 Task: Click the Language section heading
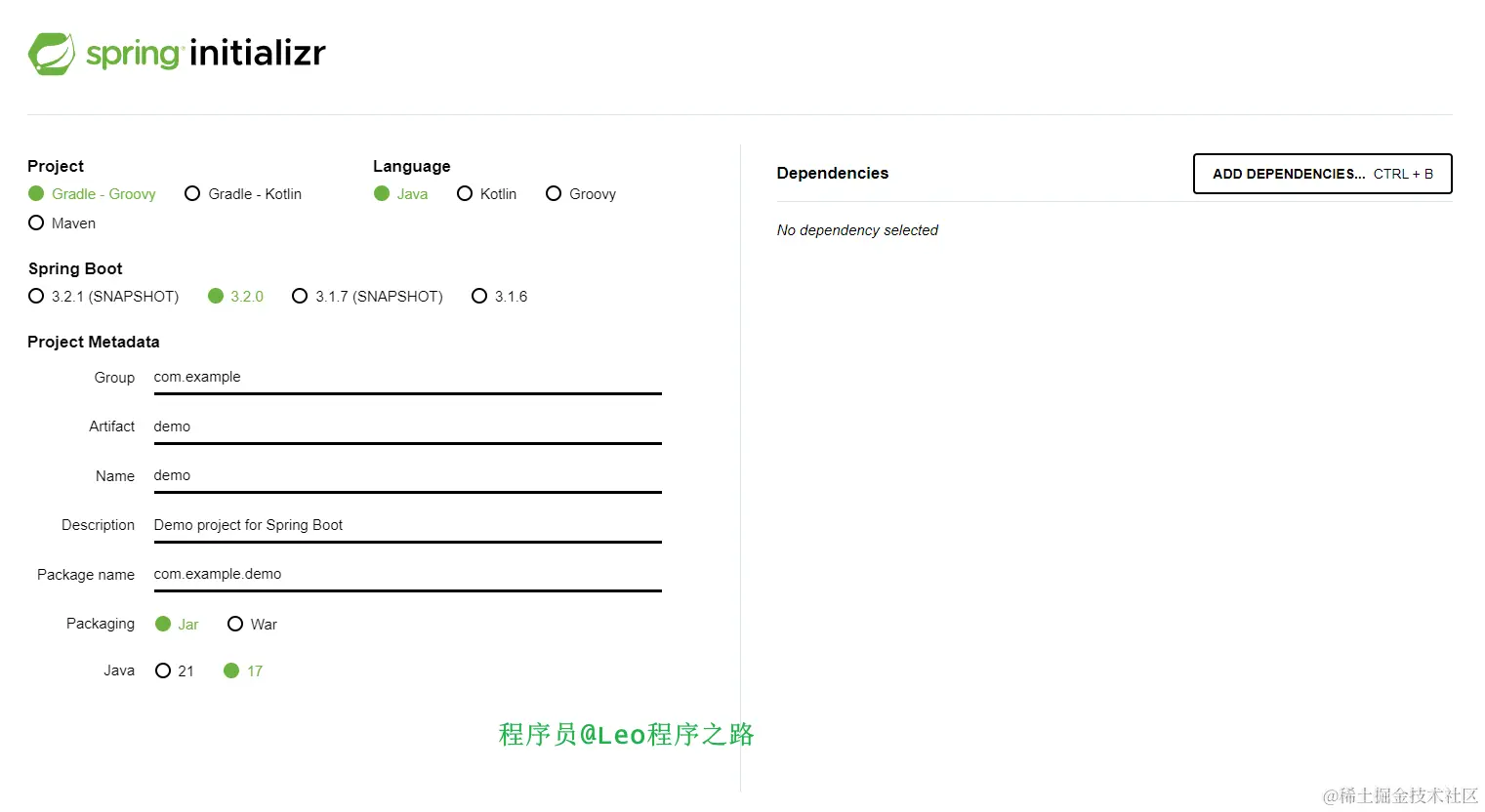click(412, 167)
